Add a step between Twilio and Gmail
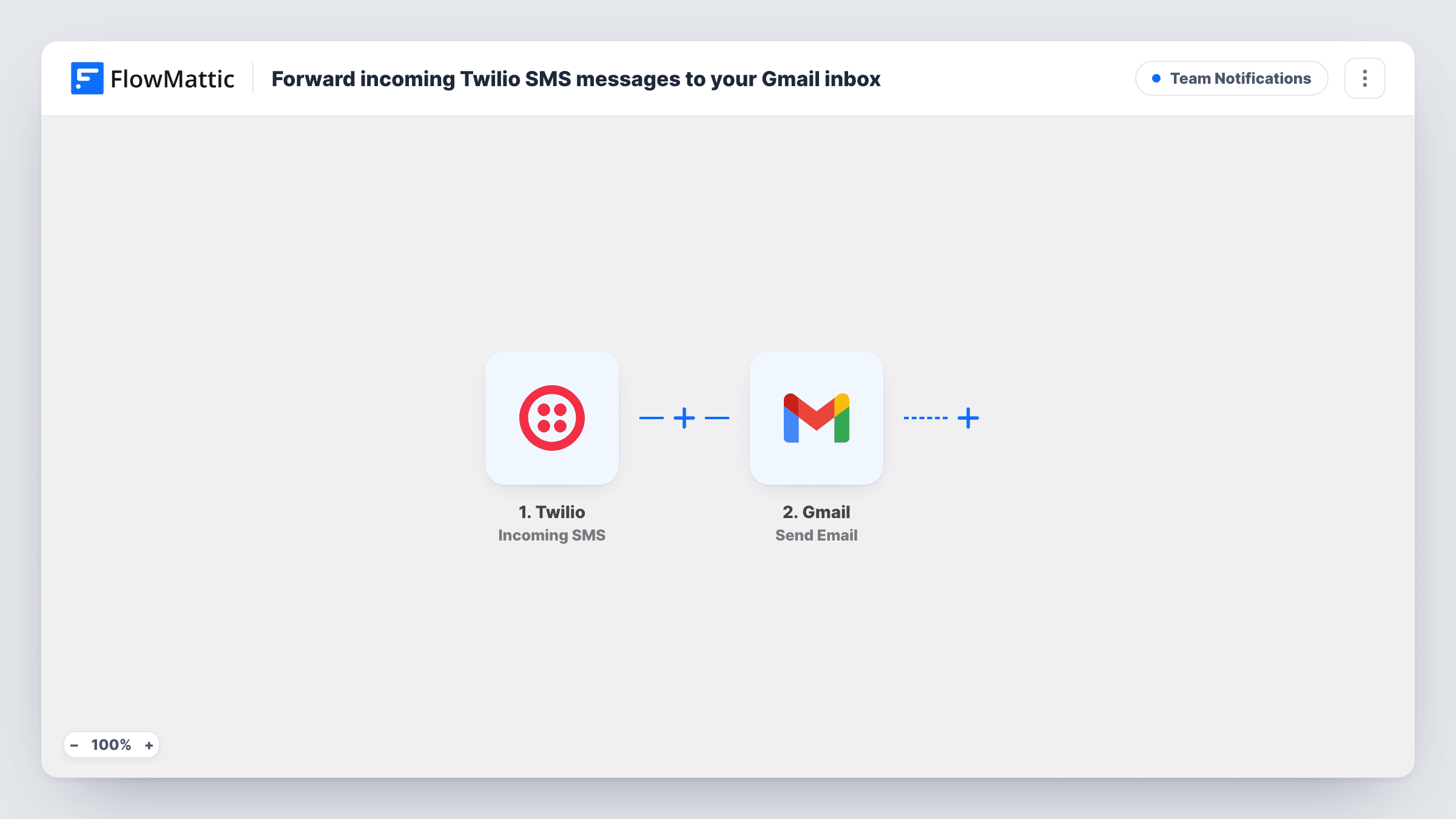Screen dimensions: 1456x819 [684, 418]
